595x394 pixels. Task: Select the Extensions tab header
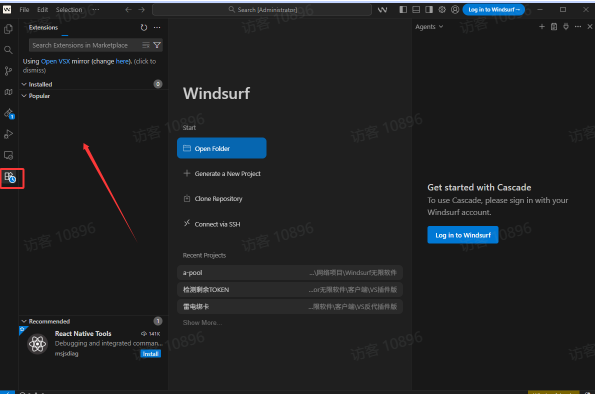click(x=44, y=27)
